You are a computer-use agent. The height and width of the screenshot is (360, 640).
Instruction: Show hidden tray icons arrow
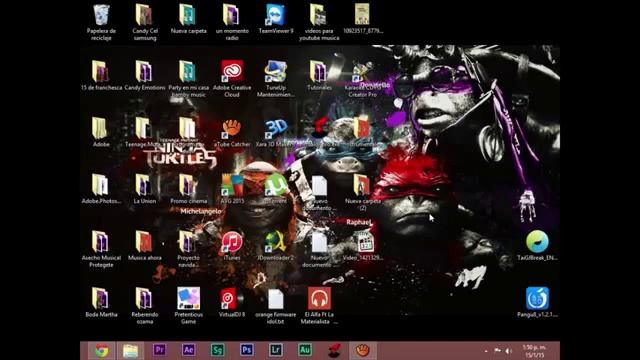pyautogui.click(x=486, y=351)
